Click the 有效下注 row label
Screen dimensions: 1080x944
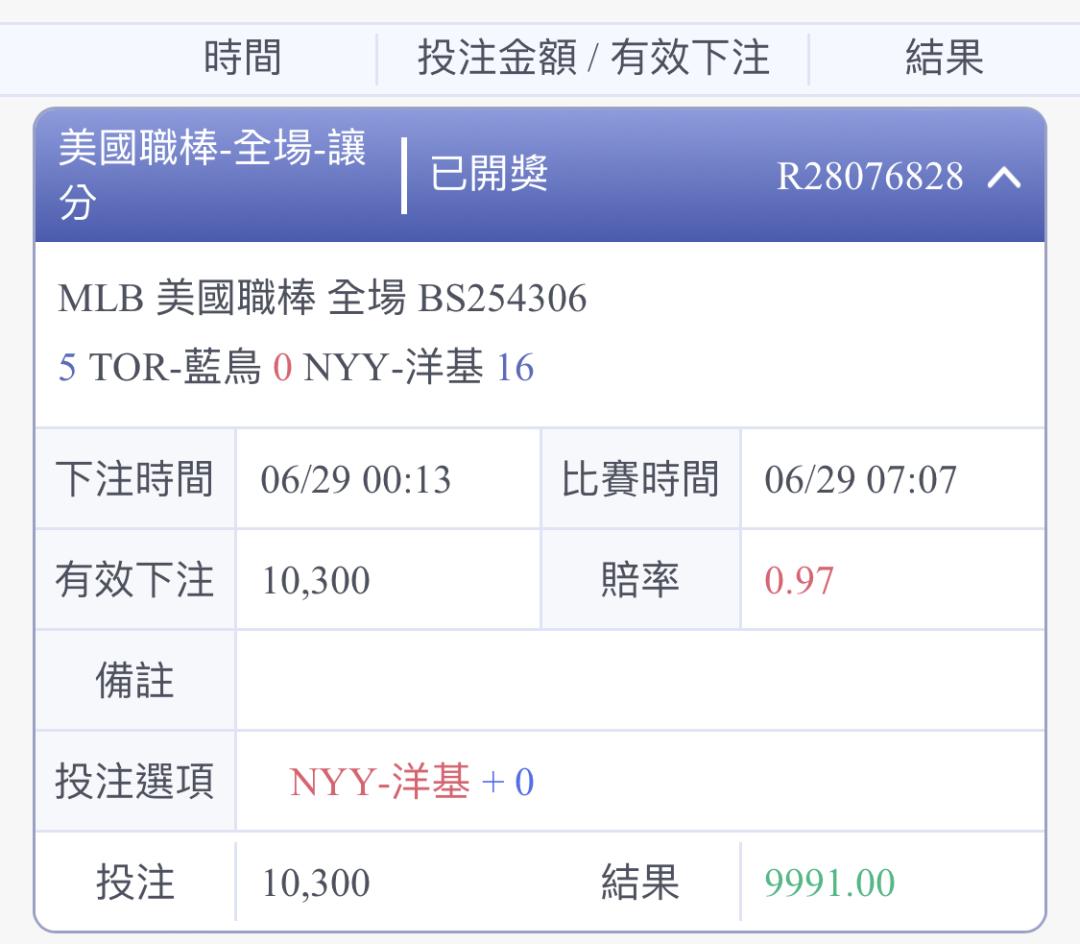(x=135, y=579)
